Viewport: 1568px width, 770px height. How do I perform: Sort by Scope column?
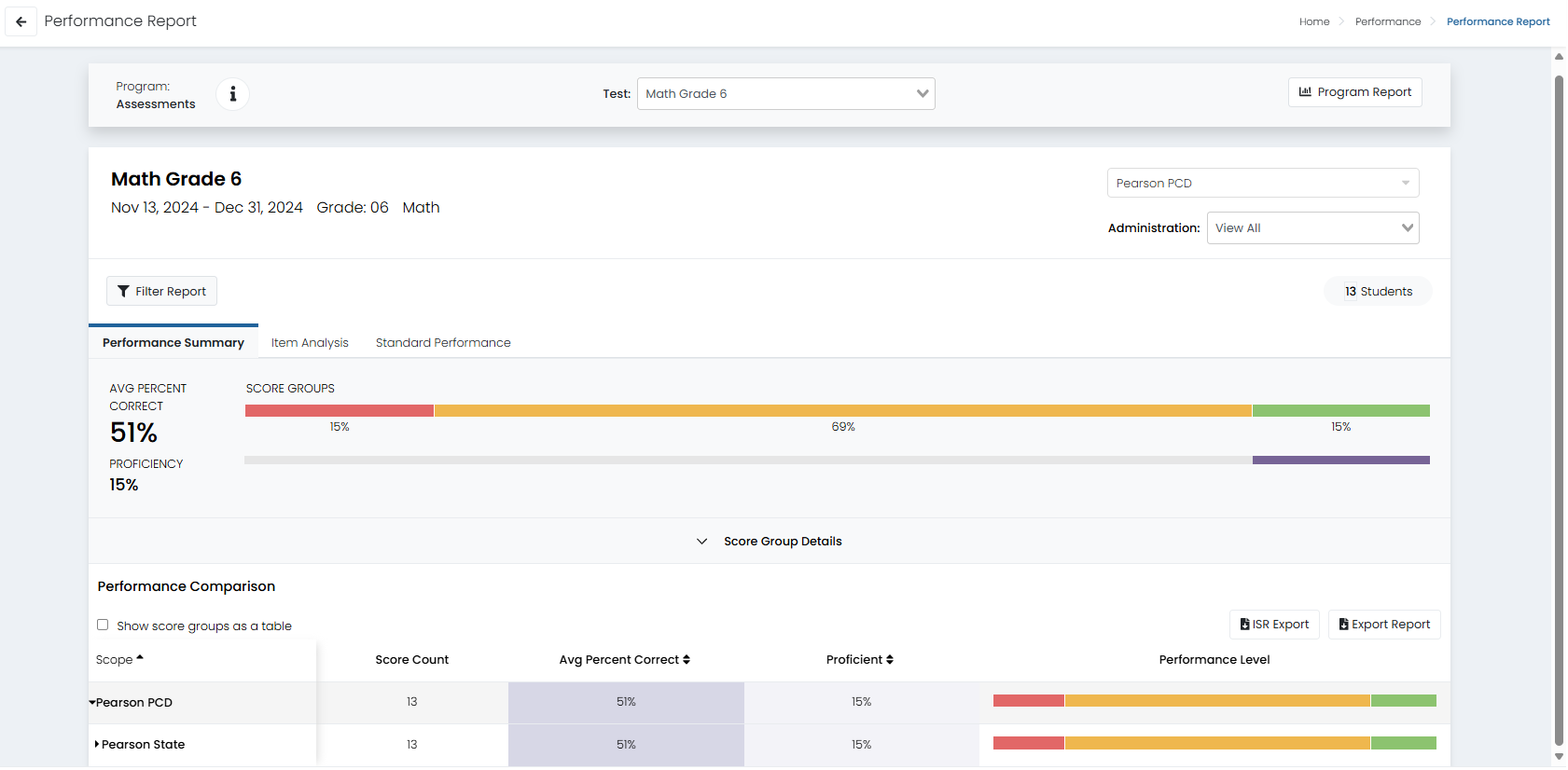click(x=119, y=659)
